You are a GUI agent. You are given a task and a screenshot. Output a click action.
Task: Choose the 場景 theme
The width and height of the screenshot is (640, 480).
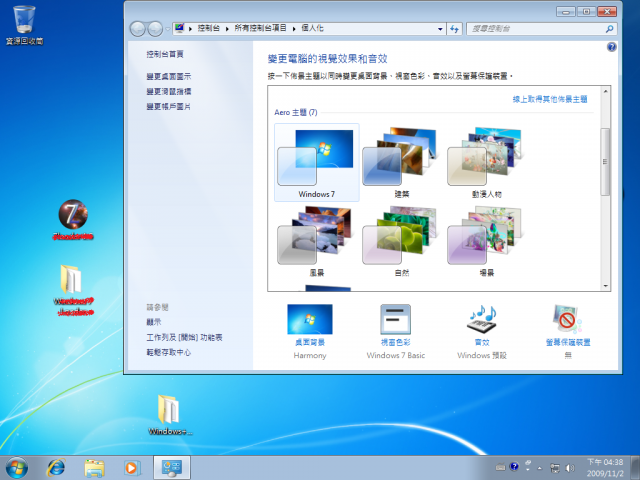pos(486,242)
